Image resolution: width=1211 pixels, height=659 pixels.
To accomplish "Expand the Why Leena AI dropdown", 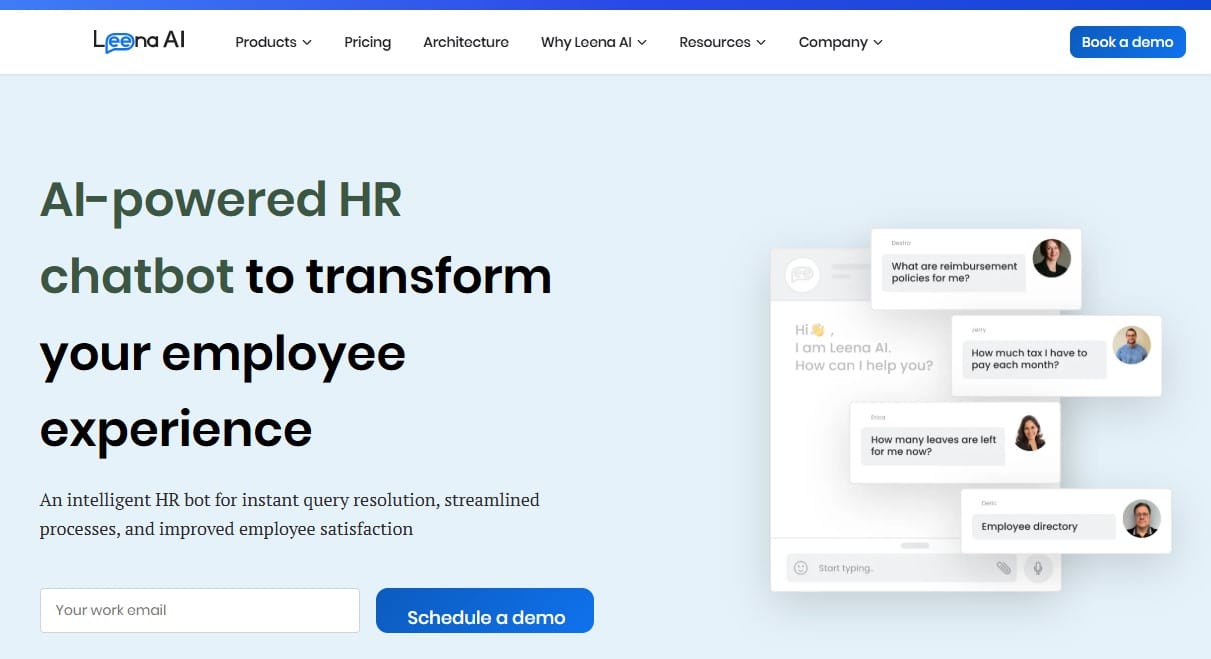I will tap(593, 42).
